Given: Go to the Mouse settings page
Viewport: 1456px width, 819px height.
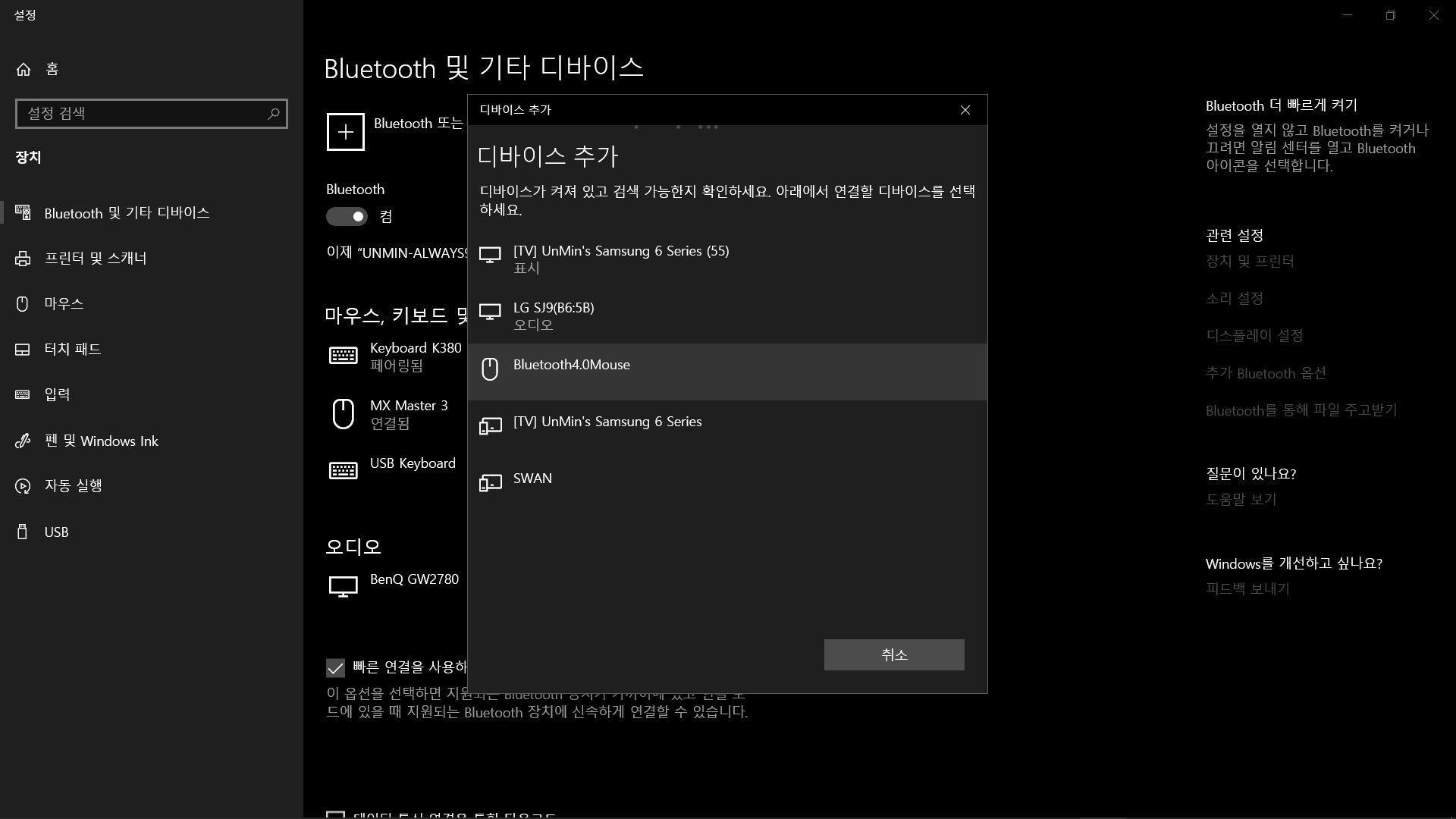Looking at the screenshot, I should point(64,304).
